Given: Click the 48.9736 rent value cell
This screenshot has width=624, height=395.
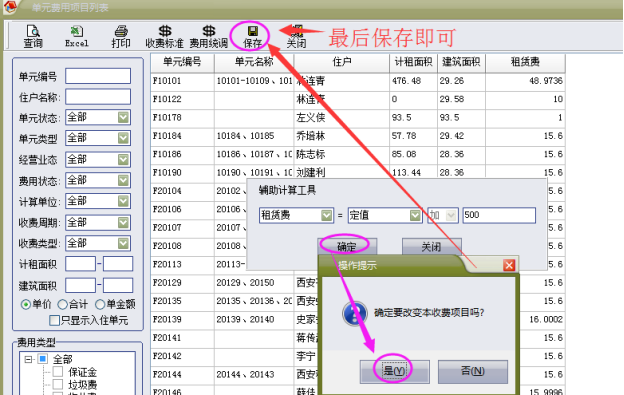Looking at the screenshot, I should 525,81.
